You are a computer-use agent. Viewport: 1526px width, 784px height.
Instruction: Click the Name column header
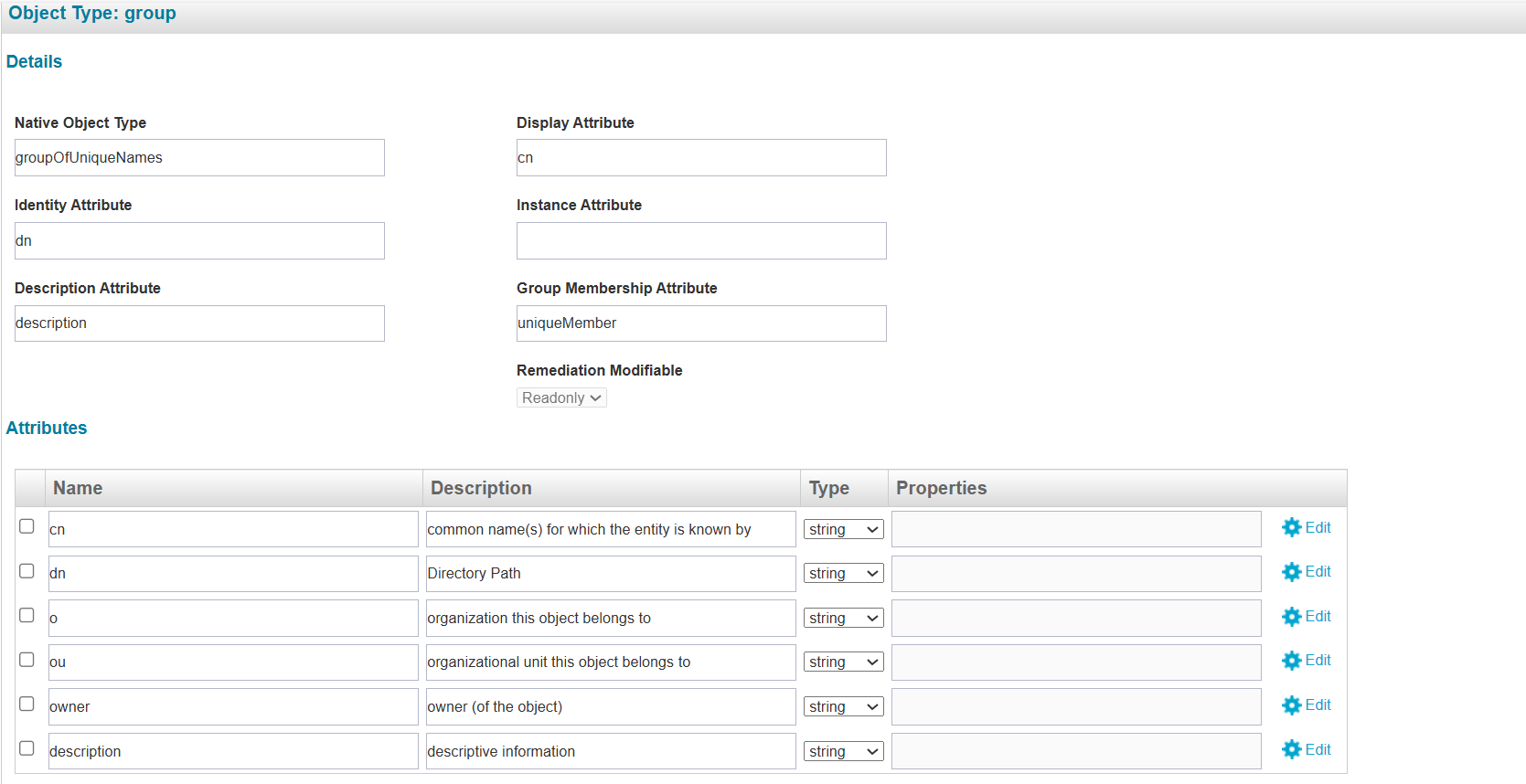(78, 488)
